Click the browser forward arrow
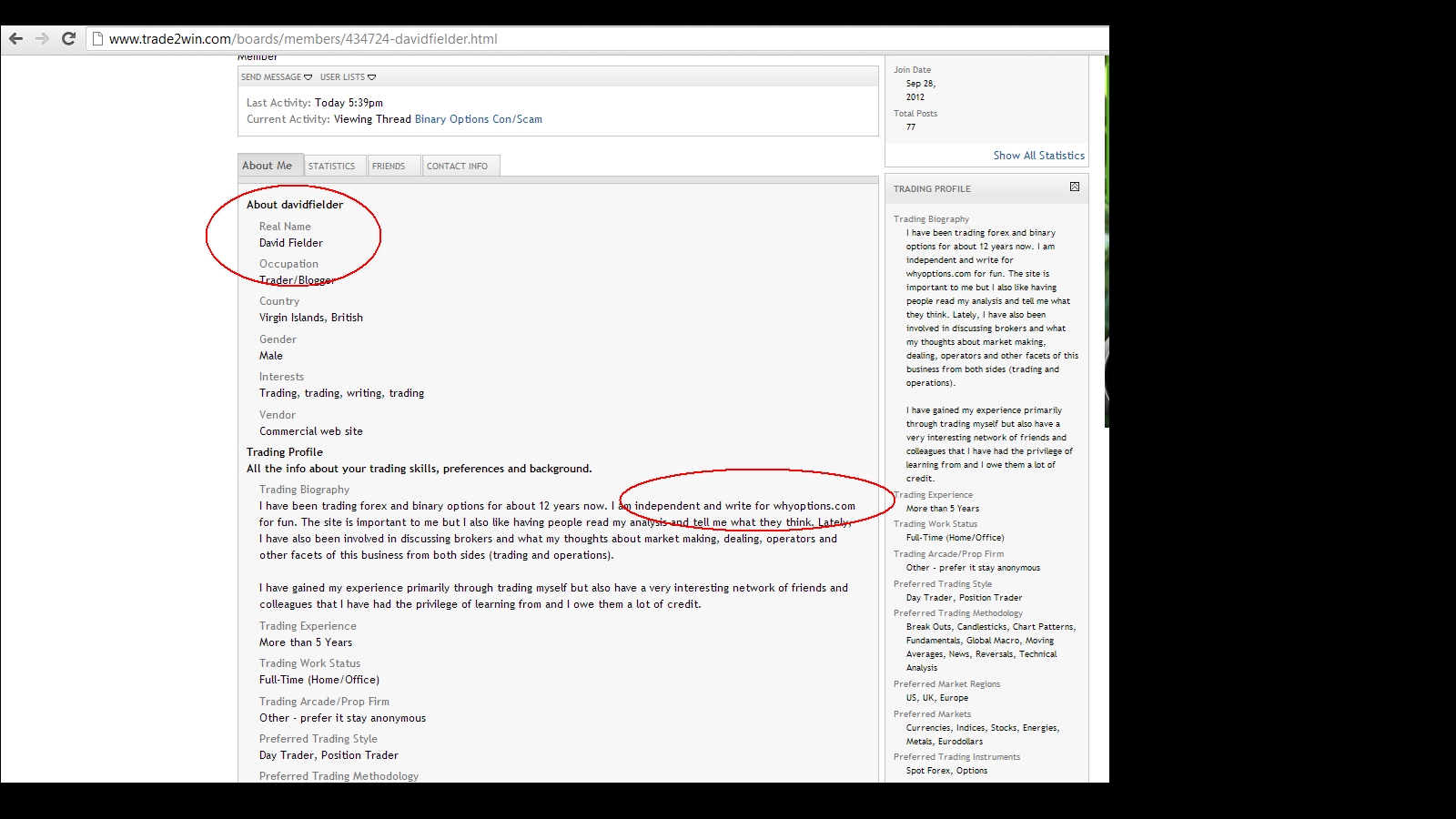Viewport: 1456px width, 819px height. click(42, 38)
